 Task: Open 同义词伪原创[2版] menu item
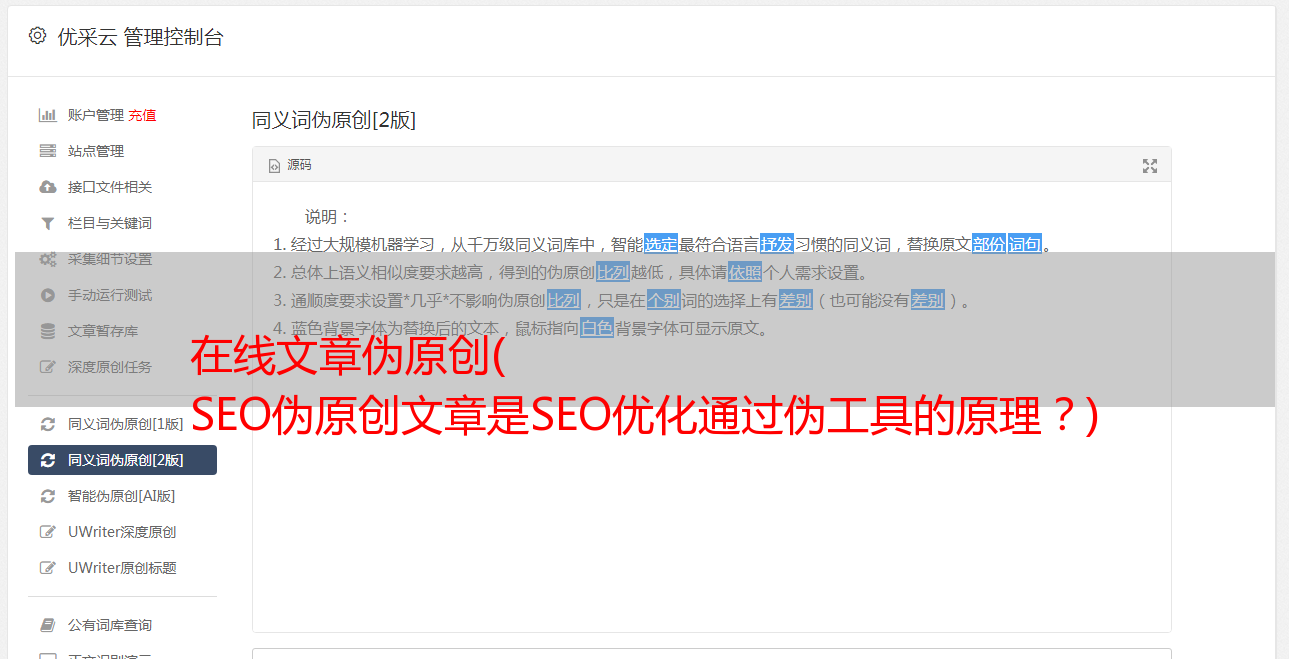pos(122,460)
